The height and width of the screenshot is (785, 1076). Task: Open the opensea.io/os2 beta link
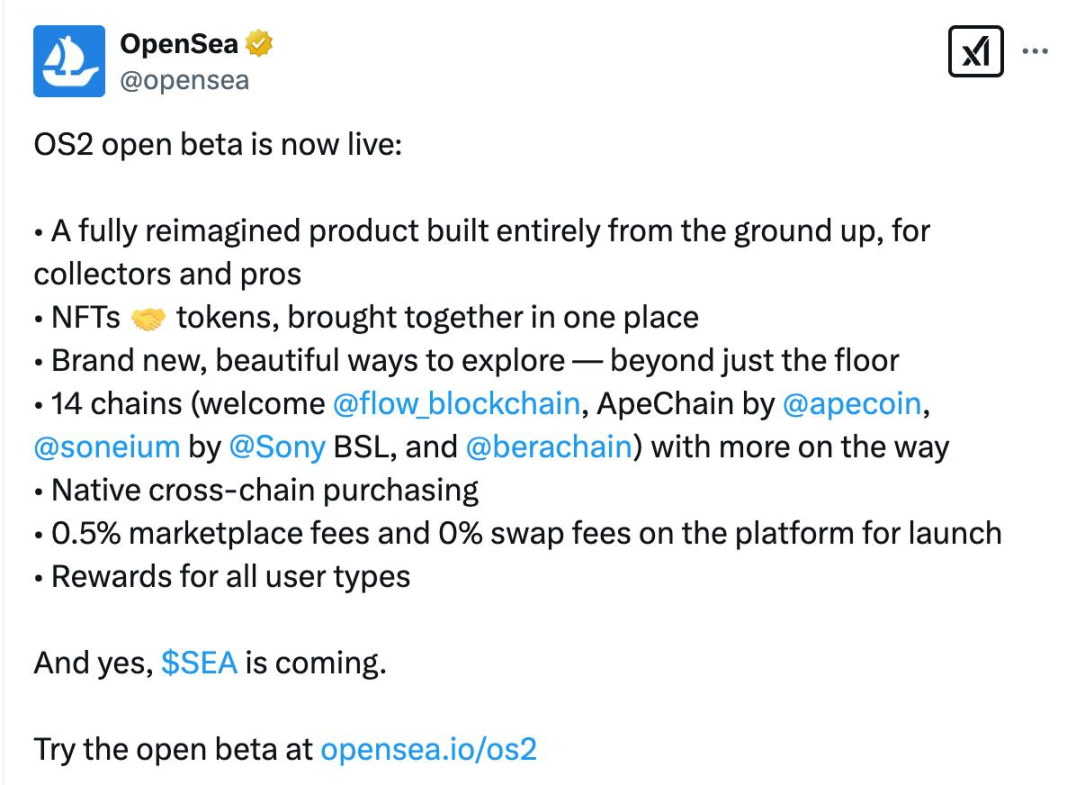[428, 749]
